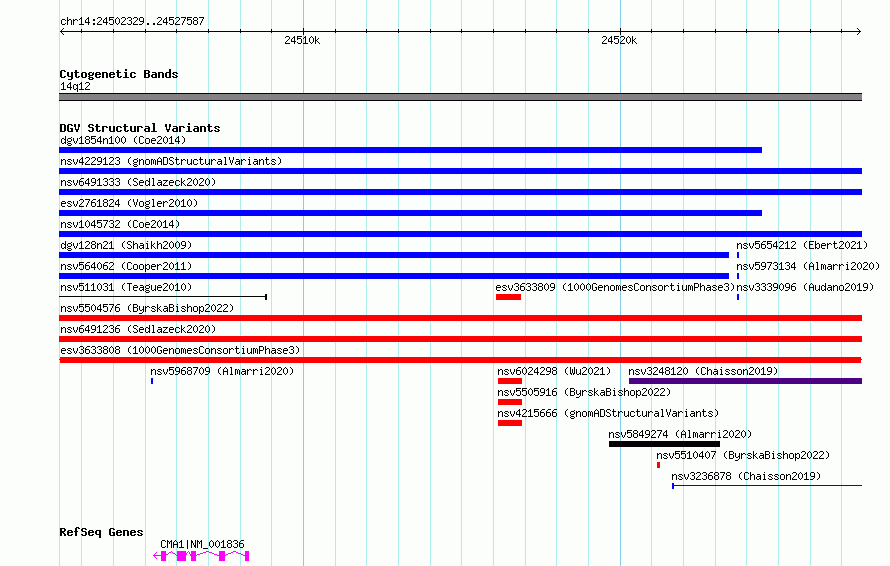Click the 24510k ruler position label
Screen dimensions: 890x566
pyautogui.click(x=302, y=40)
